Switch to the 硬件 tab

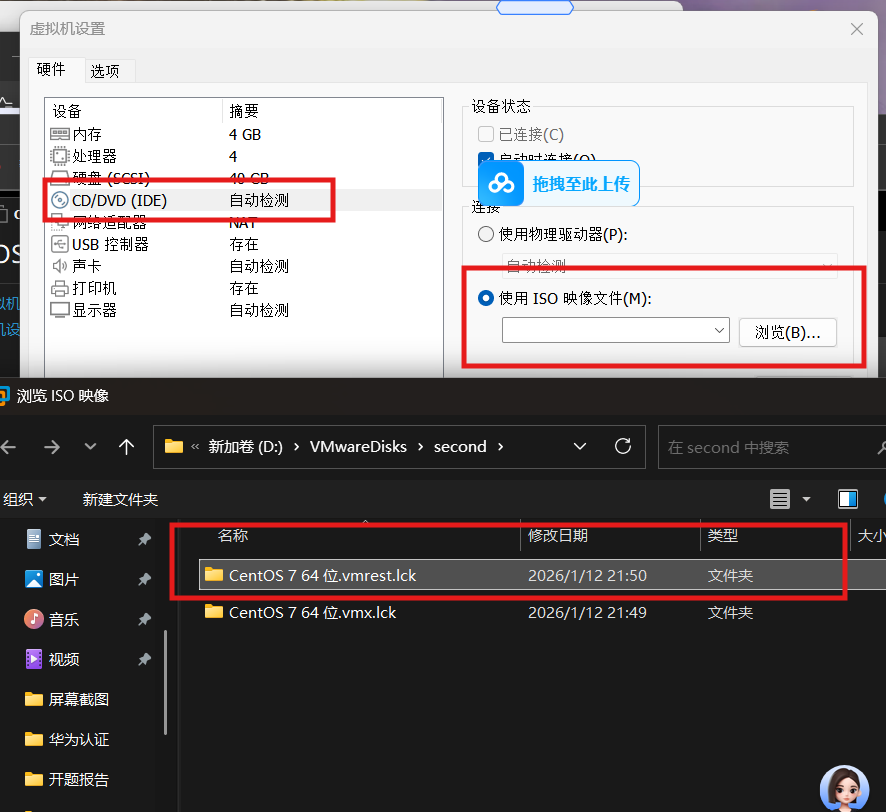(51, 70)
